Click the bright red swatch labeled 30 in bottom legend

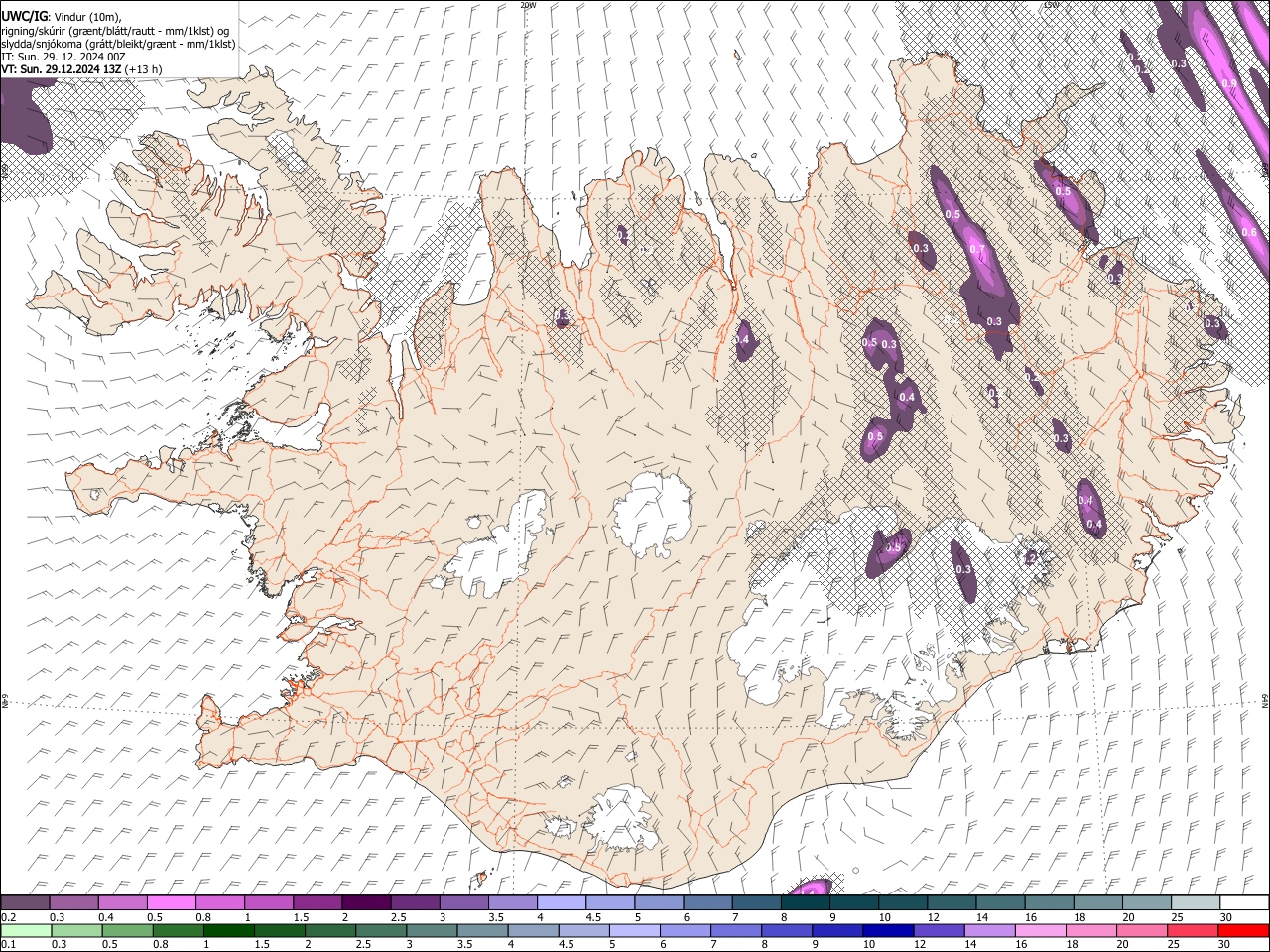(x=1242, y=931)
